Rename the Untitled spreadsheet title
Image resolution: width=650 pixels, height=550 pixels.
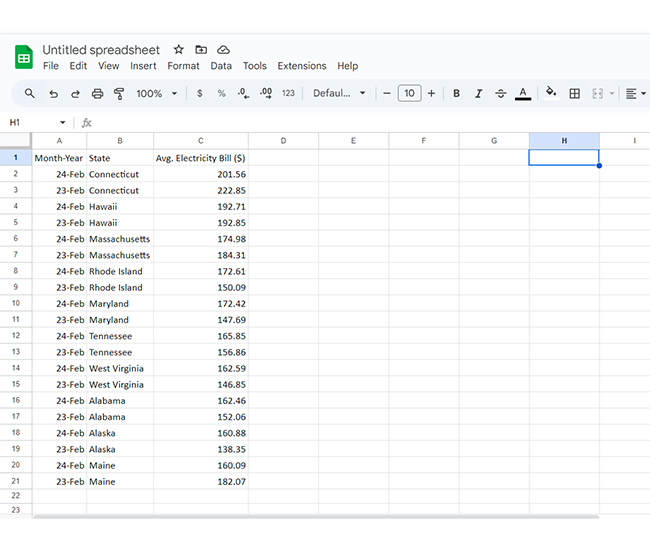(101, 50)
